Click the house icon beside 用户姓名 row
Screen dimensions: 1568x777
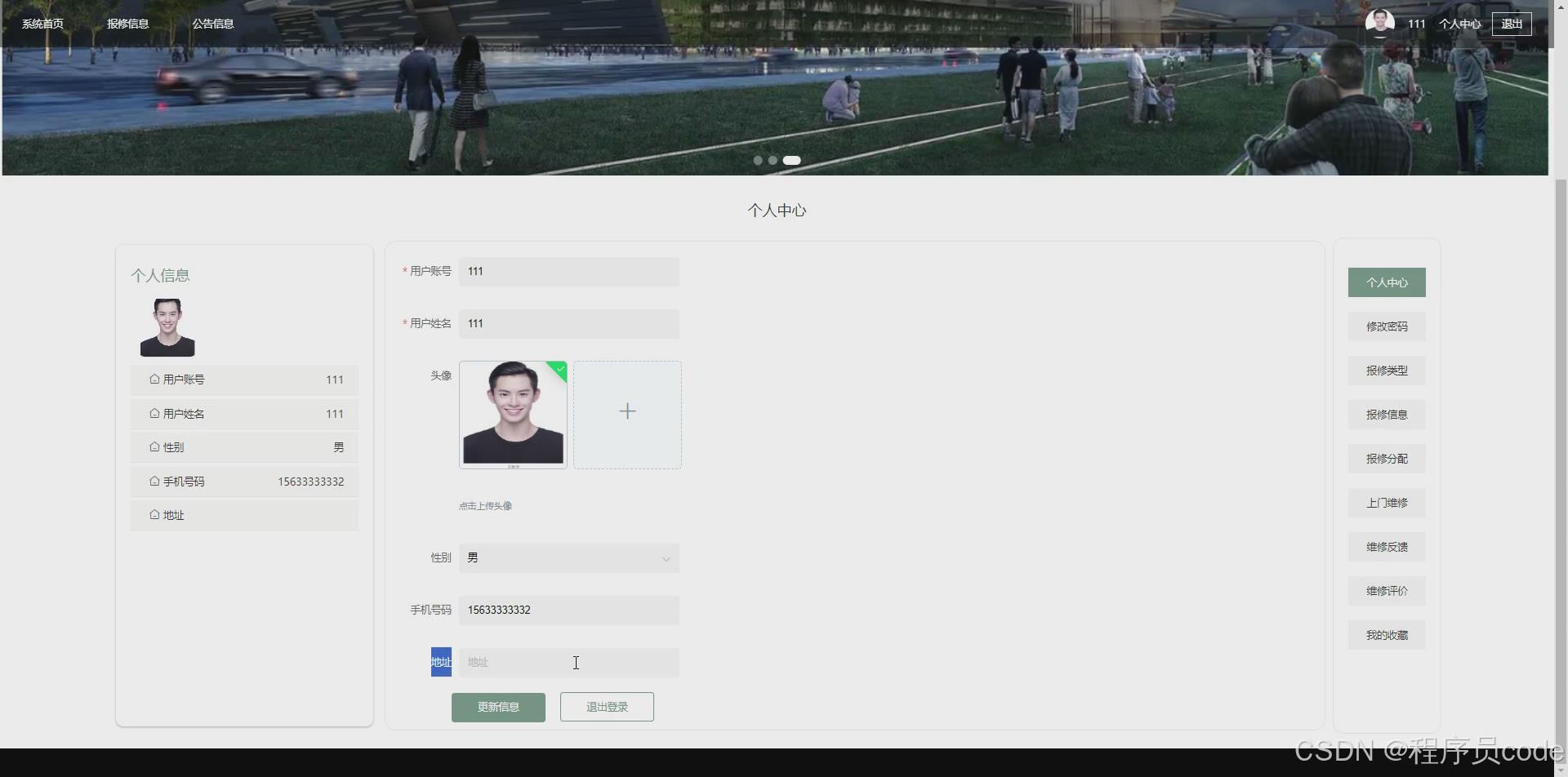point(154,413)
